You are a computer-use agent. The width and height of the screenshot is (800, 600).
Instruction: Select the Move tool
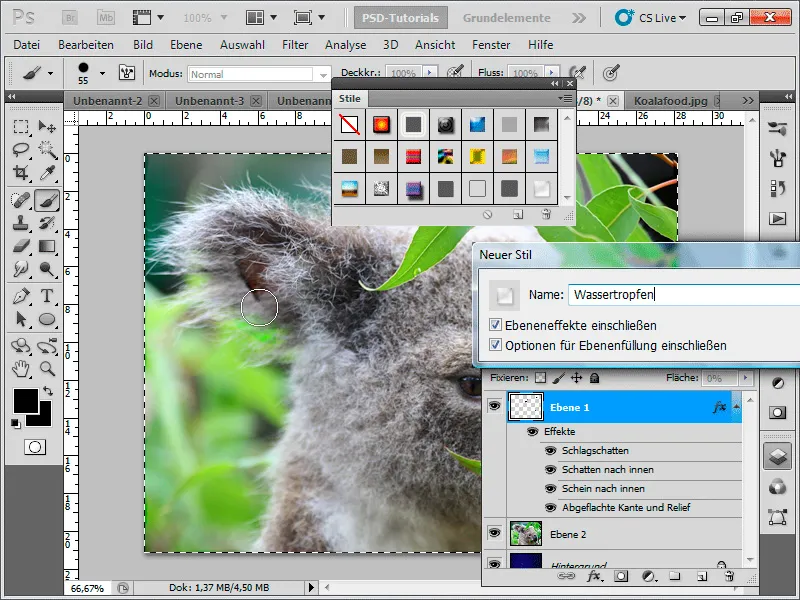pyautogui.click(x=47, y=126)
